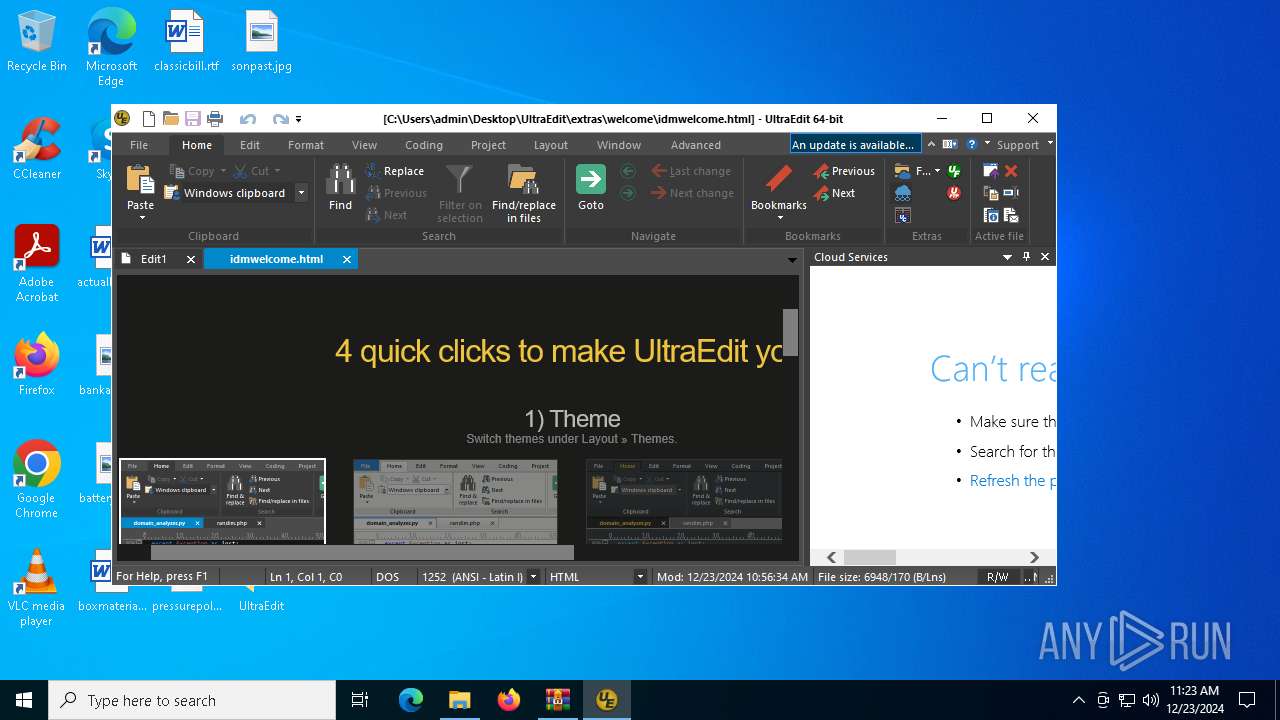The height and width of the screenshot is (720, 1280).
Task: Open the Windows clipboard dropdown
Action: tap(301, 193)
